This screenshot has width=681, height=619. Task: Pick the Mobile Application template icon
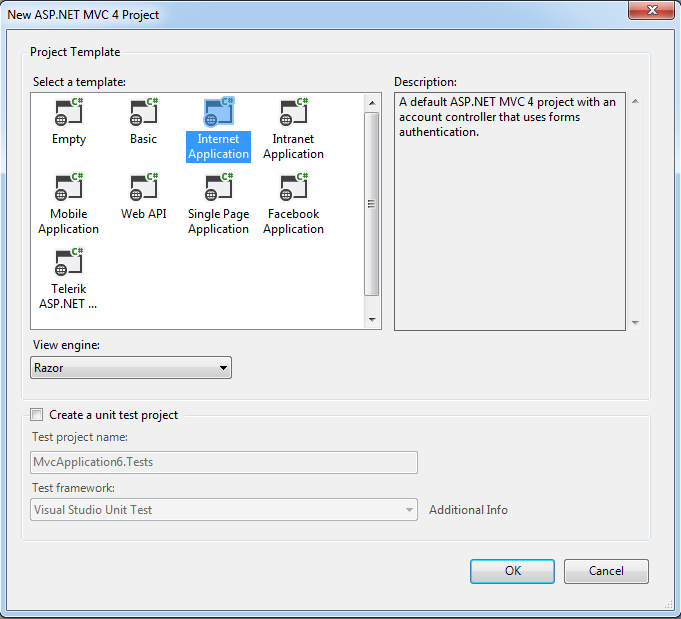pyautogui.click(x=69, y=187)
